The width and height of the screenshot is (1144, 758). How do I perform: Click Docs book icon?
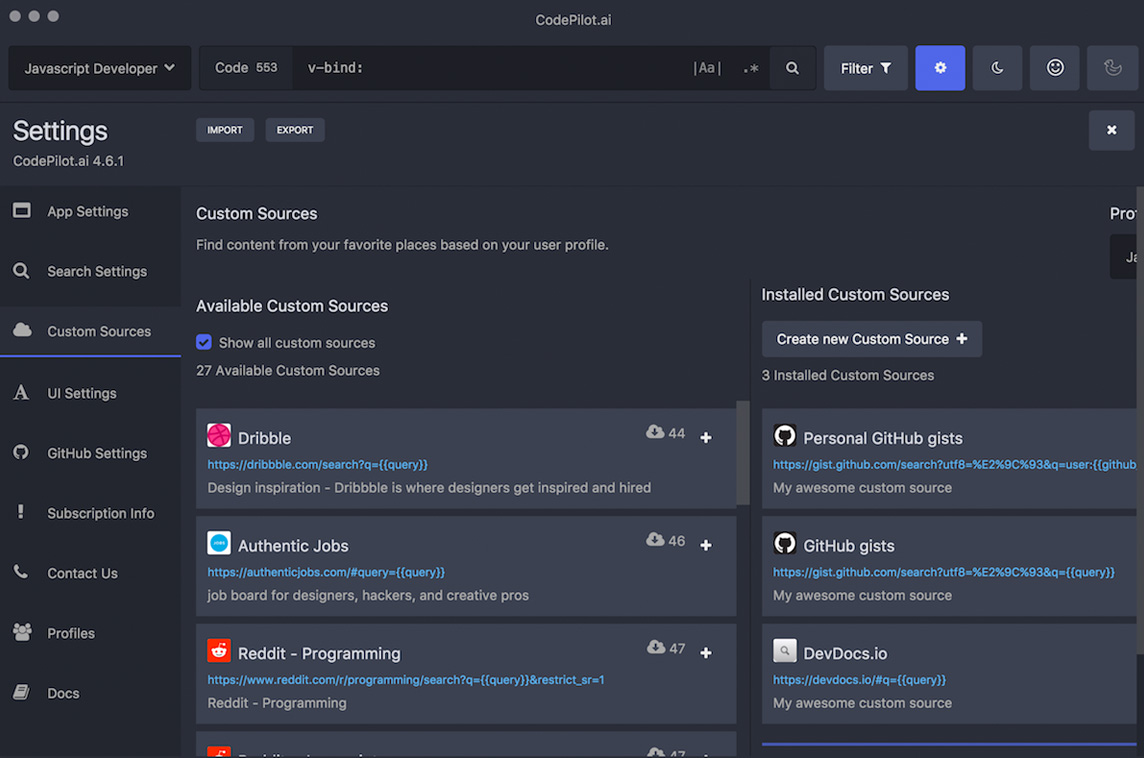coord(21,692)
